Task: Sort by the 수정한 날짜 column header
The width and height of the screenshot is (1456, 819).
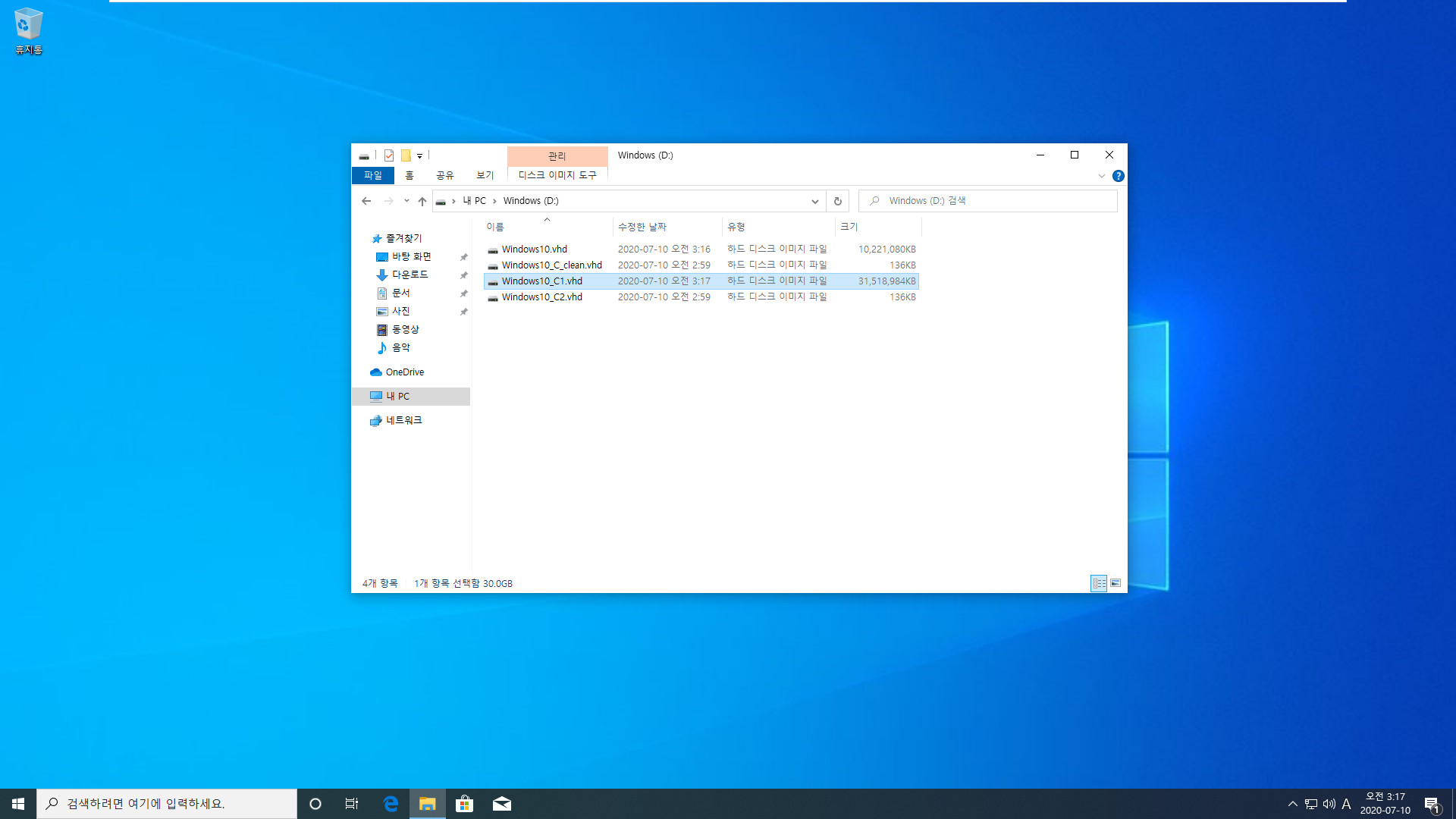Action: [667, 227]
